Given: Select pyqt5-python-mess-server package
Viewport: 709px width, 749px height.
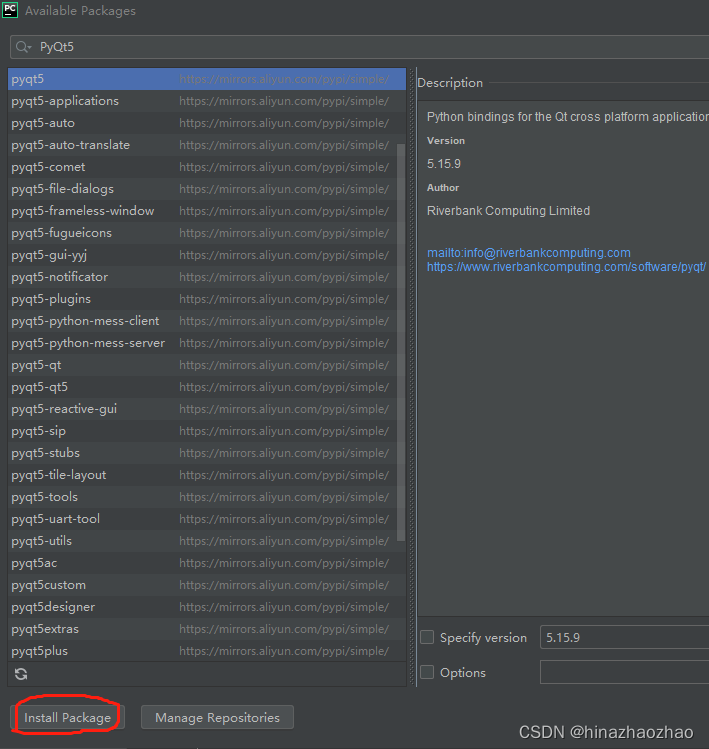Looking at the screenshot, I should (x=207, y=342).
